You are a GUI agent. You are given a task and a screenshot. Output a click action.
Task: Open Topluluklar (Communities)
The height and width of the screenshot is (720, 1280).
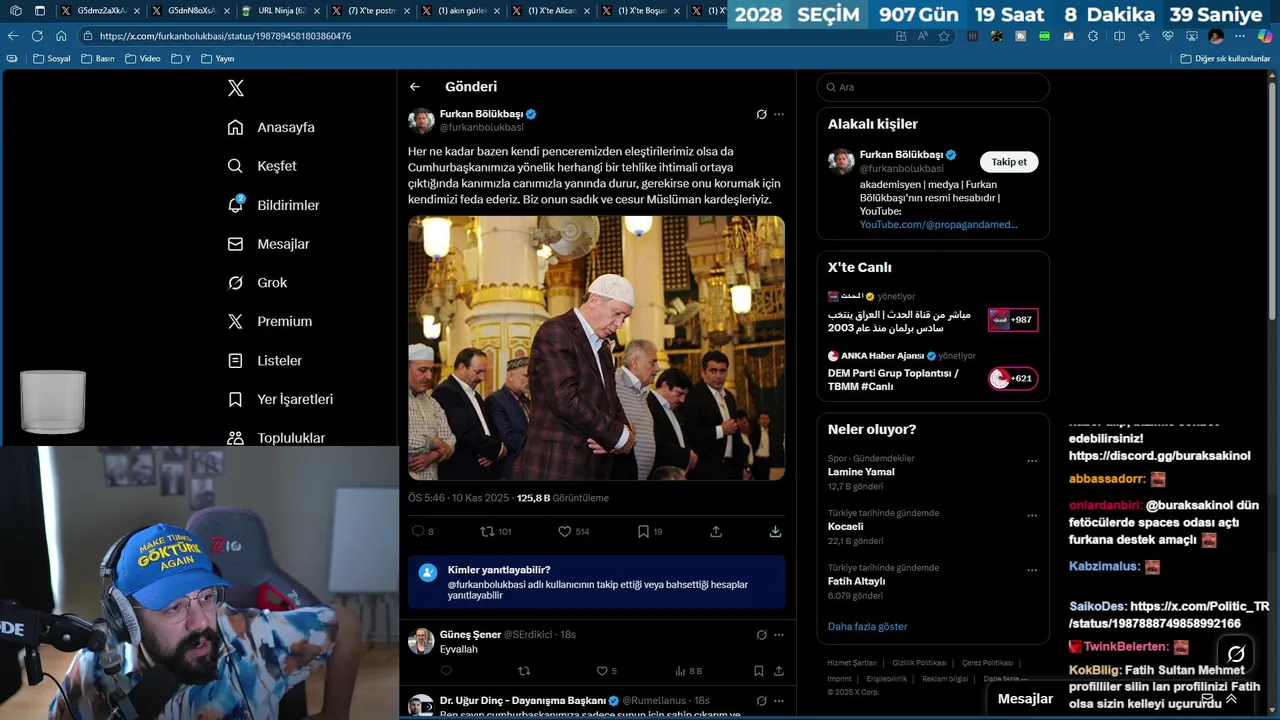pyautogui.click(x=275, y=438)
